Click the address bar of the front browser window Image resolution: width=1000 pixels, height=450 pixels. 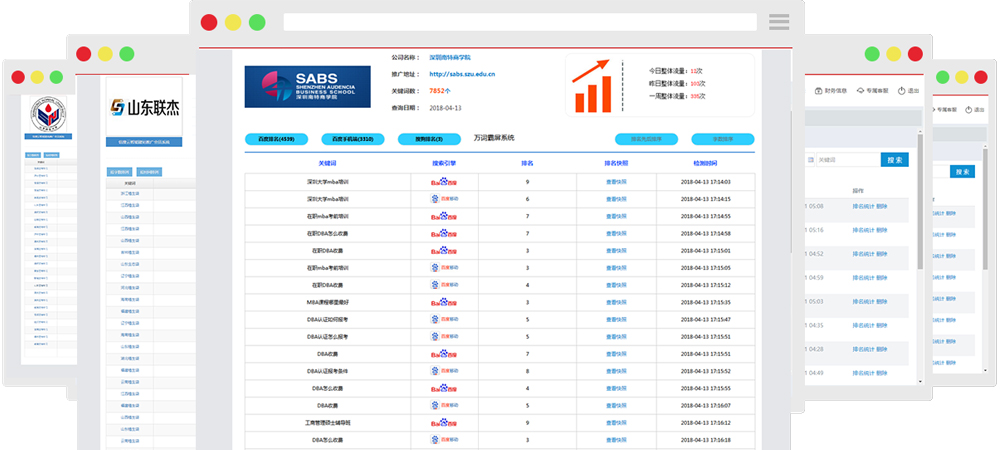(520, 22)
